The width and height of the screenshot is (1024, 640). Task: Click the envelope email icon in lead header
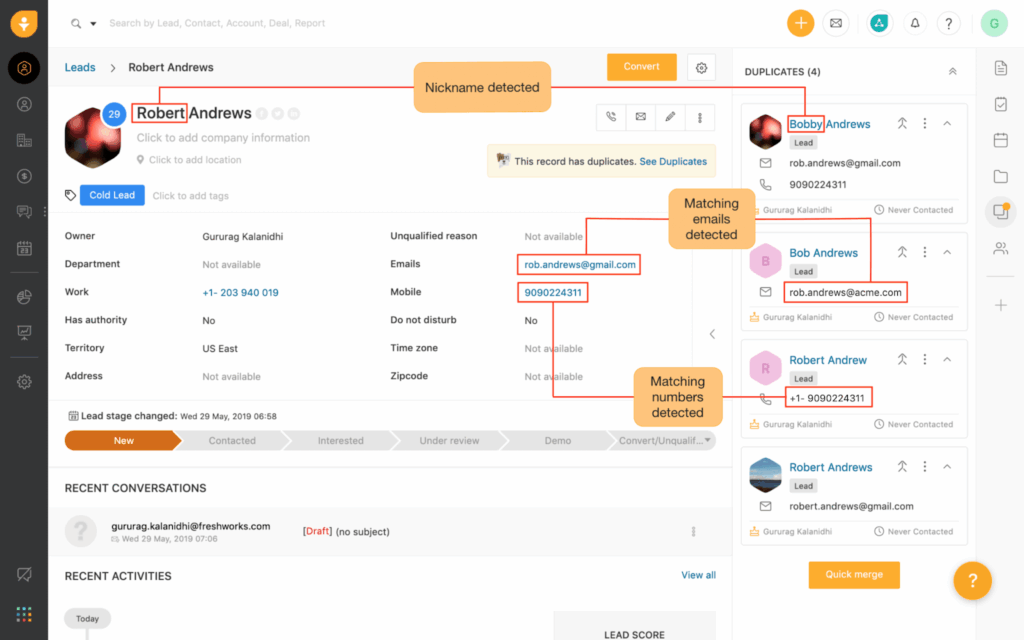click(x=640, y=118)
